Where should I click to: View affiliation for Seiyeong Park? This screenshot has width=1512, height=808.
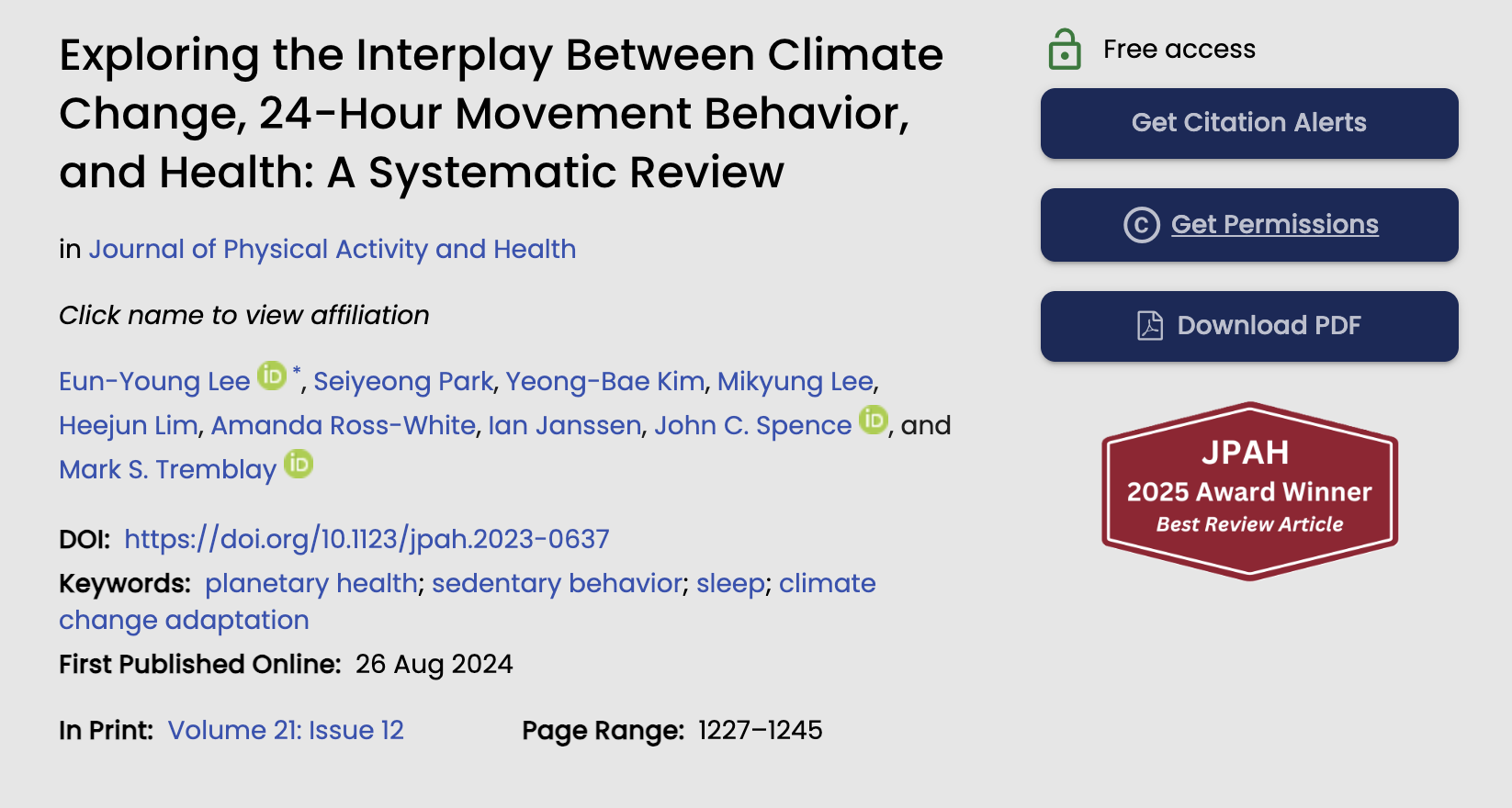coord(403,381)
